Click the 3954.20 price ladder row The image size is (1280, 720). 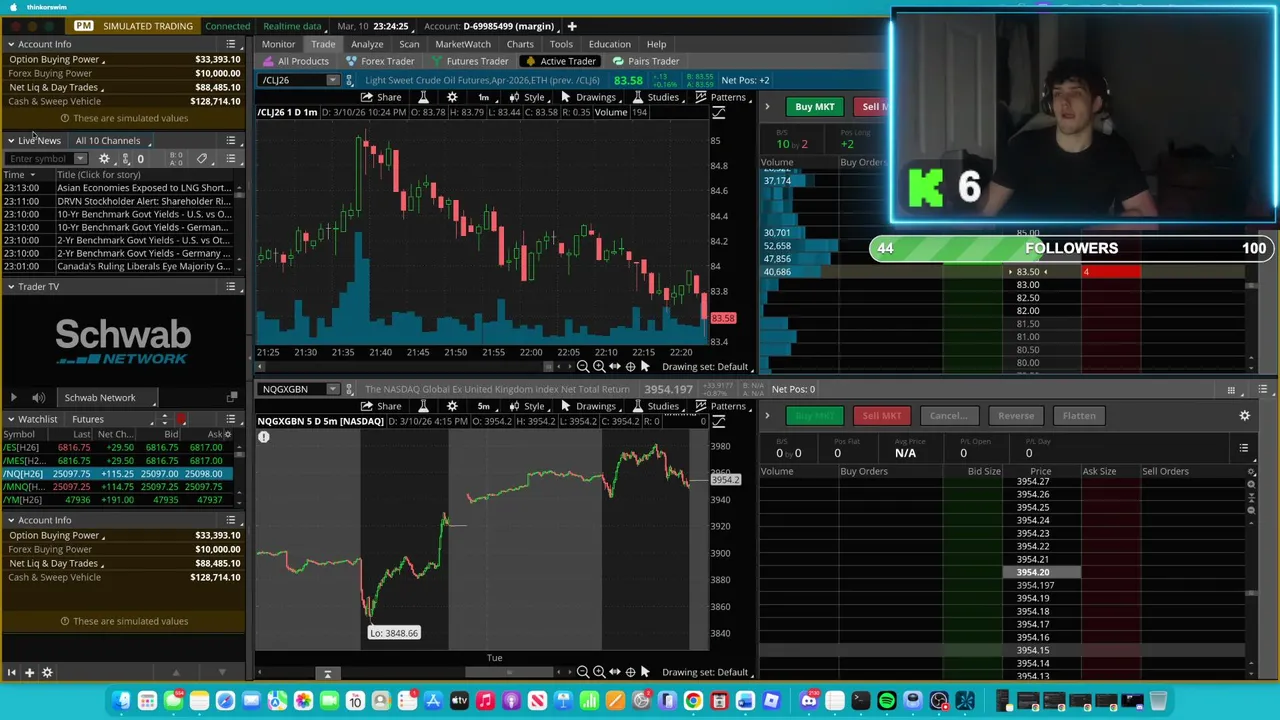pyautogui.click(x=1041, y=573)
